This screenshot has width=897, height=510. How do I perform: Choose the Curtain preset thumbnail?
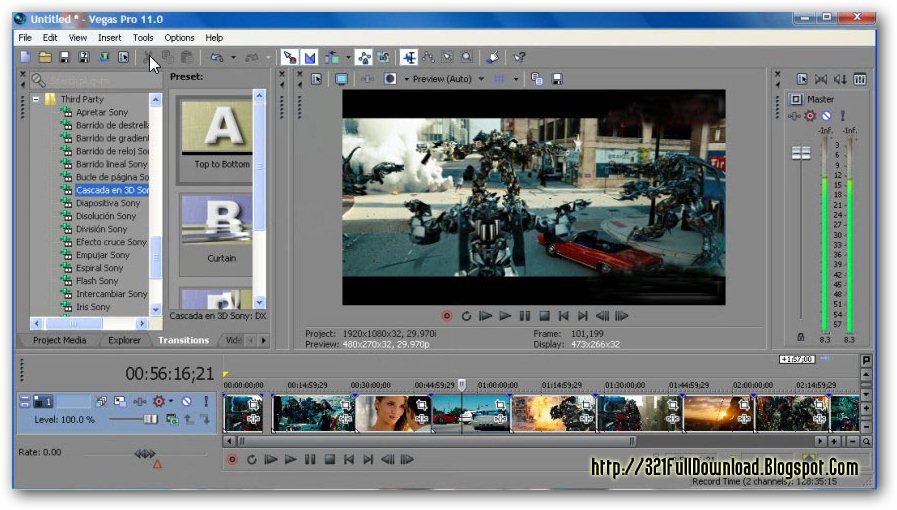click(x=217, y=221)
